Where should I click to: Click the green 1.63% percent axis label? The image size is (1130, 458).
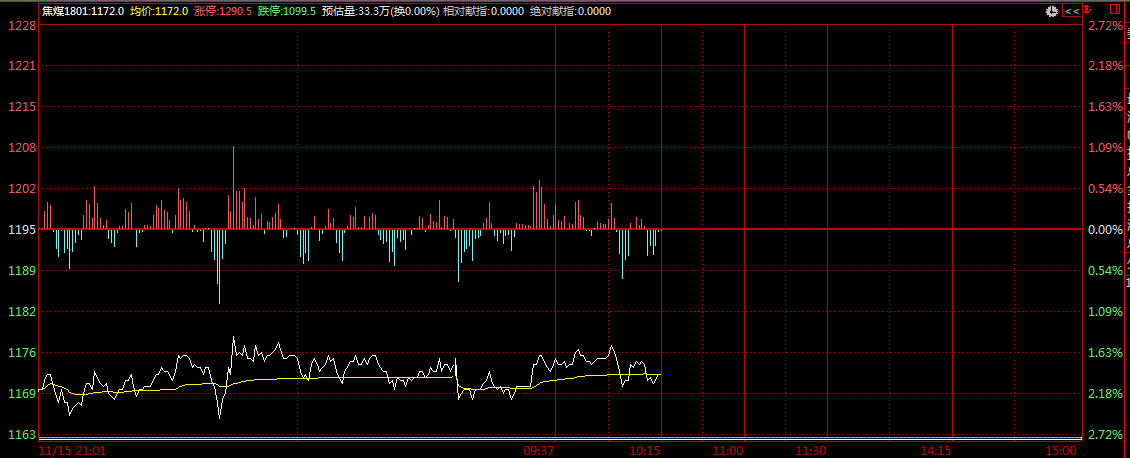tap(1105, 353)
